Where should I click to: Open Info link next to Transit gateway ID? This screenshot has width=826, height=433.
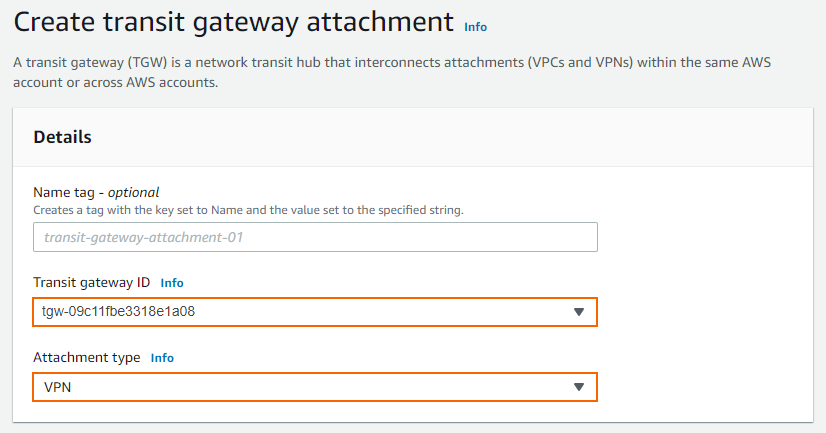point(172,283)
